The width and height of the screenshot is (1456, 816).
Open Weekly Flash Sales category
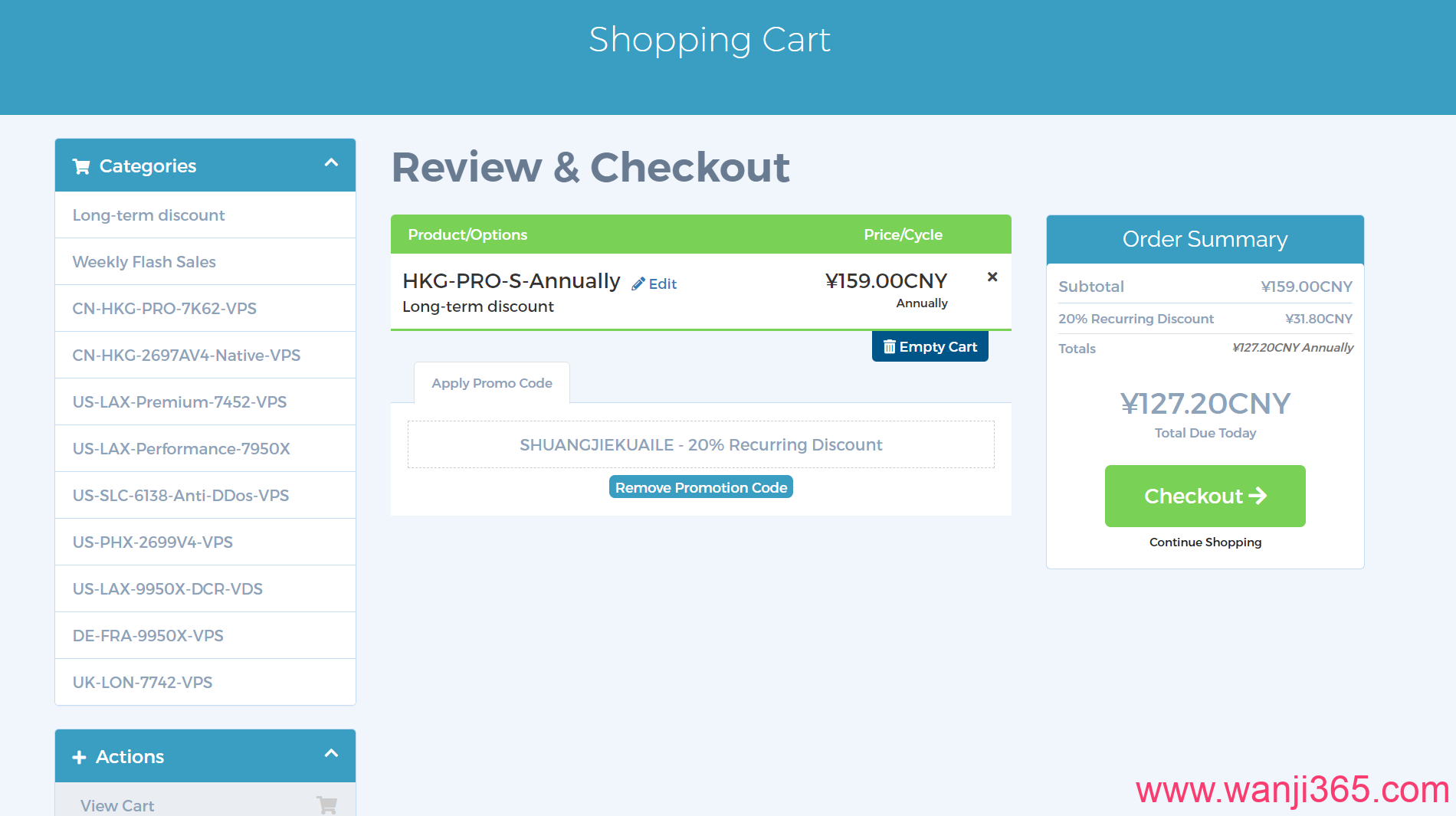(x=144, y=262)
